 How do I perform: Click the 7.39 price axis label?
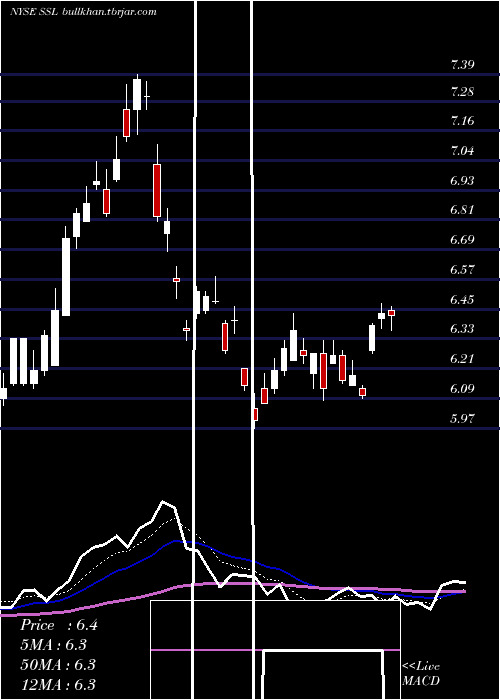[x=462, y=65]
